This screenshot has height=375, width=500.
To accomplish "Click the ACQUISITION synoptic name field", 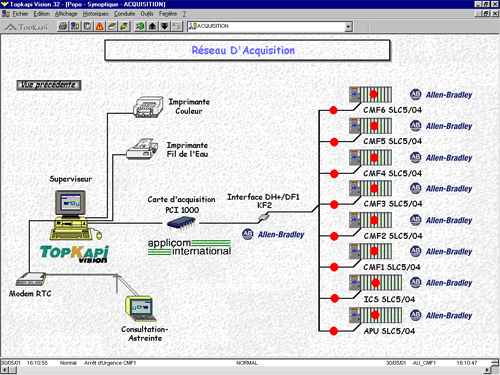I will (266, 26).
